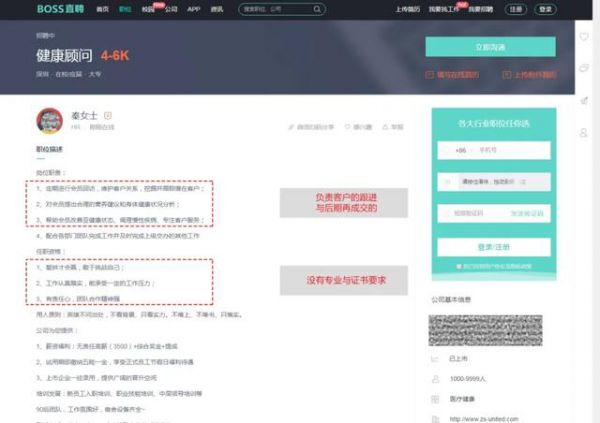Screen dimensions: 600x423
Task: Open 我要招聘 in the header
Action: [481, 9]
